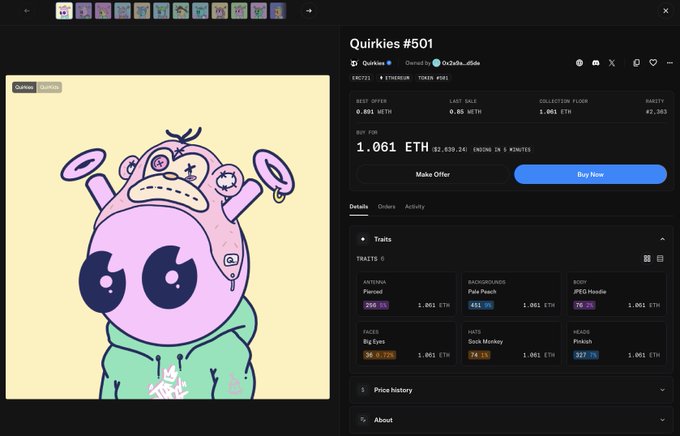Image resolution: width=680 pixels, height=436 pixels.
Task: Select the second thumbnail in the top strip
Action: 84,11
